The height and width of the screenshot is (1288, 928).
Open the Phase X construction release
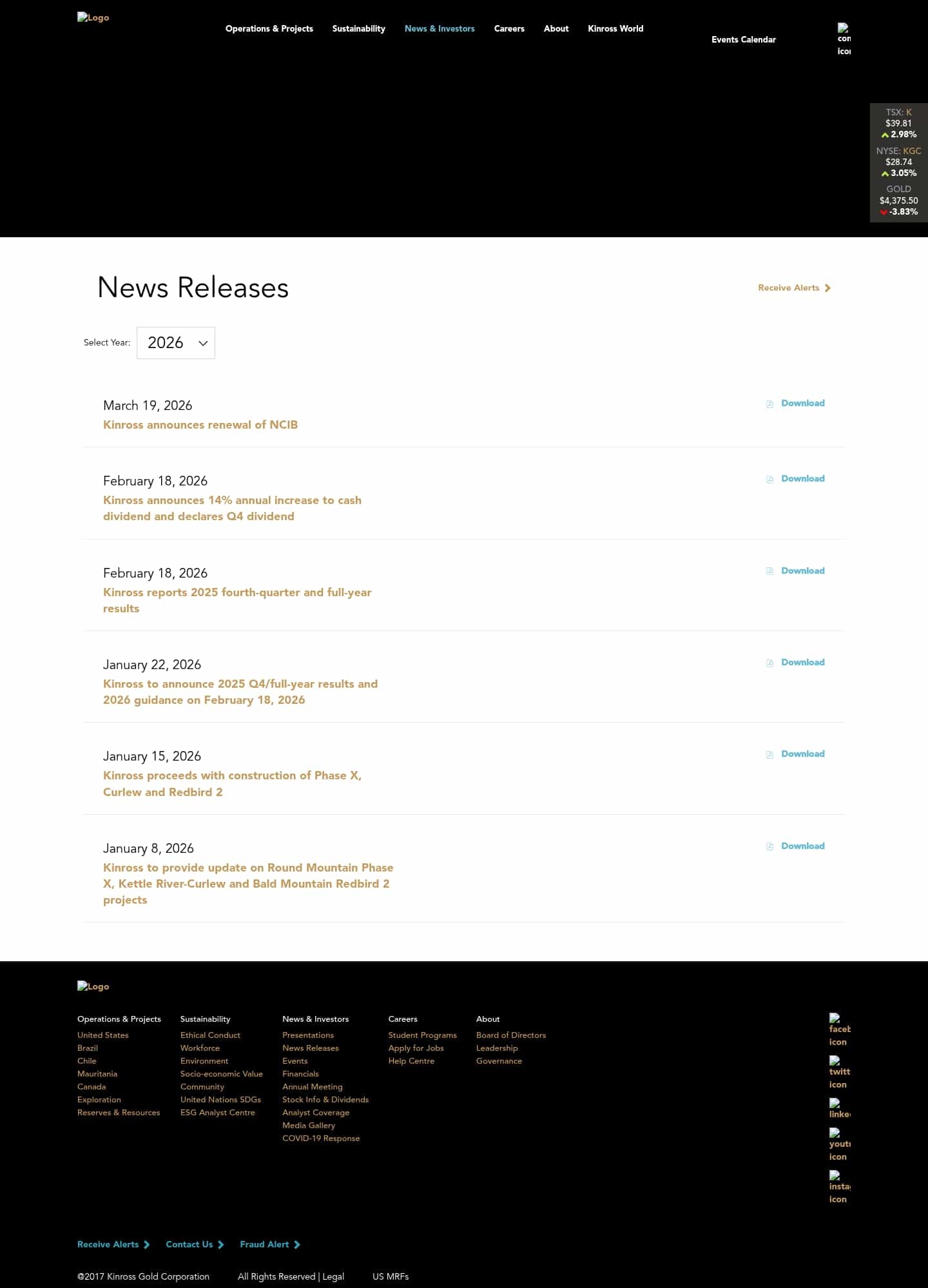tap(232, 783)
